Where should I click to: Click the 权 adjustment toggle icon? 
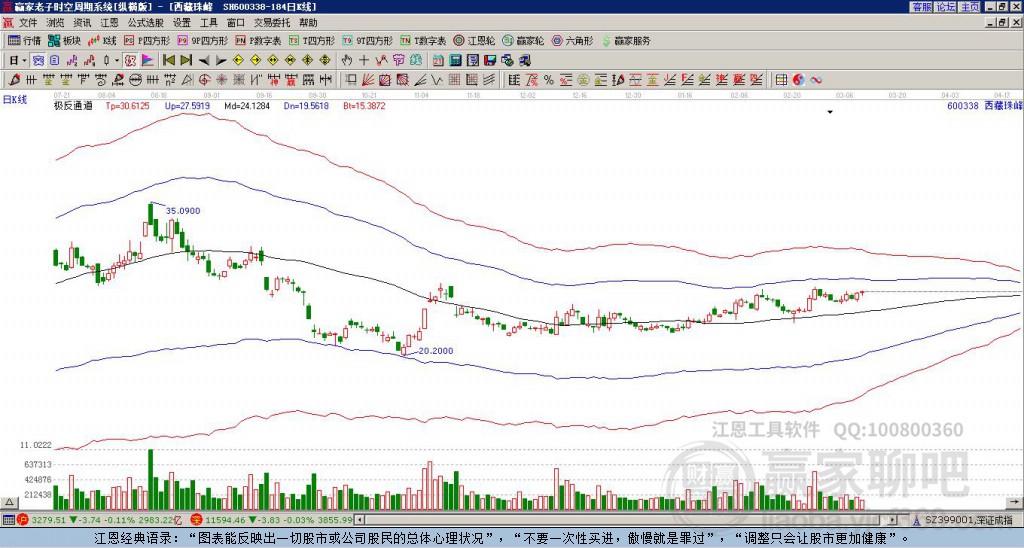[x=130, y=61]
